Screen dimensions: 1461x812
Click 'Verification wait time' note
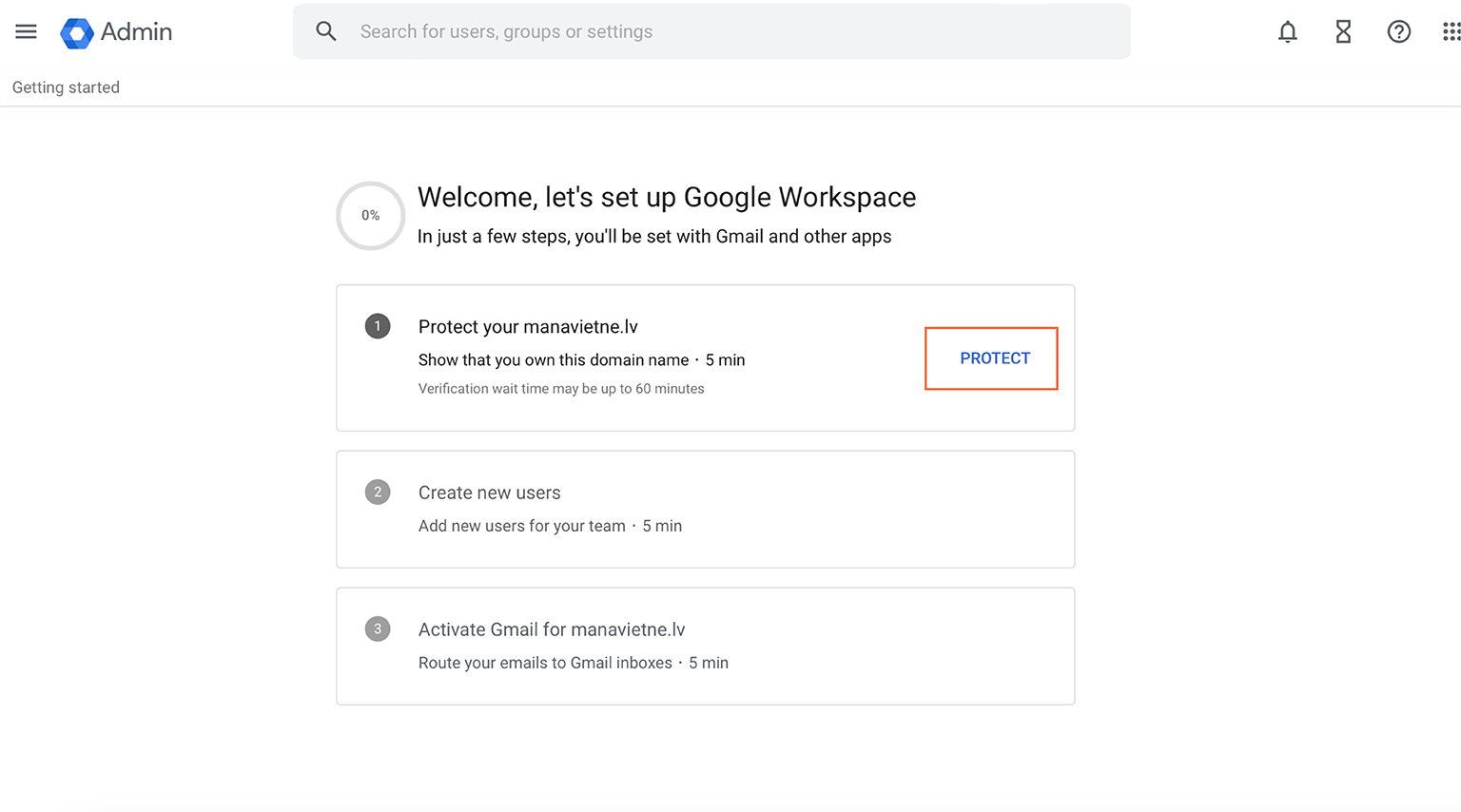pyautogui.click(x=561, y=389)
